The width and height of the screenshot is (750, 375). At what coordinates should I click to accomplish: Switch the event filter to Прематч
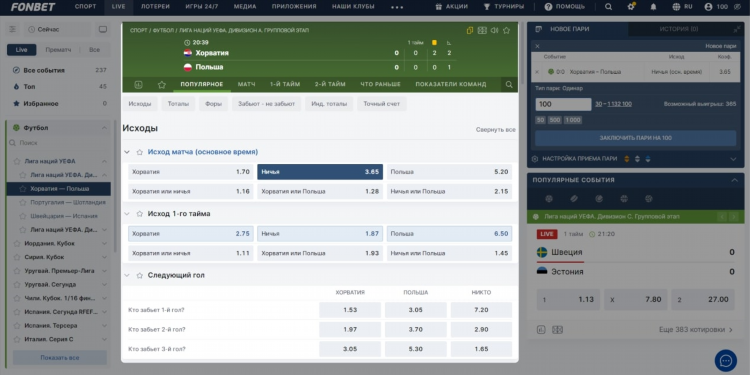coord(58,50)
